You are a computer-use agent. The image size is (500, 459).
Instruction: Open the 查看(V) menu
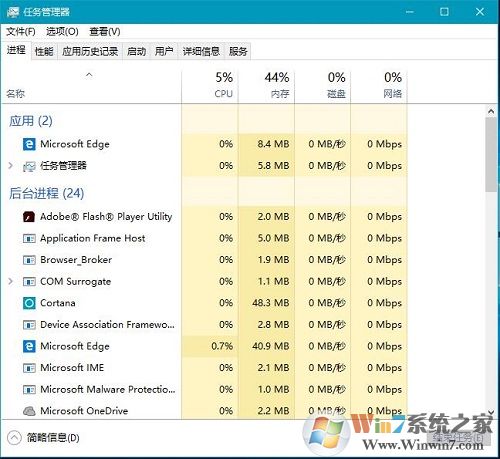click(105, 32)
